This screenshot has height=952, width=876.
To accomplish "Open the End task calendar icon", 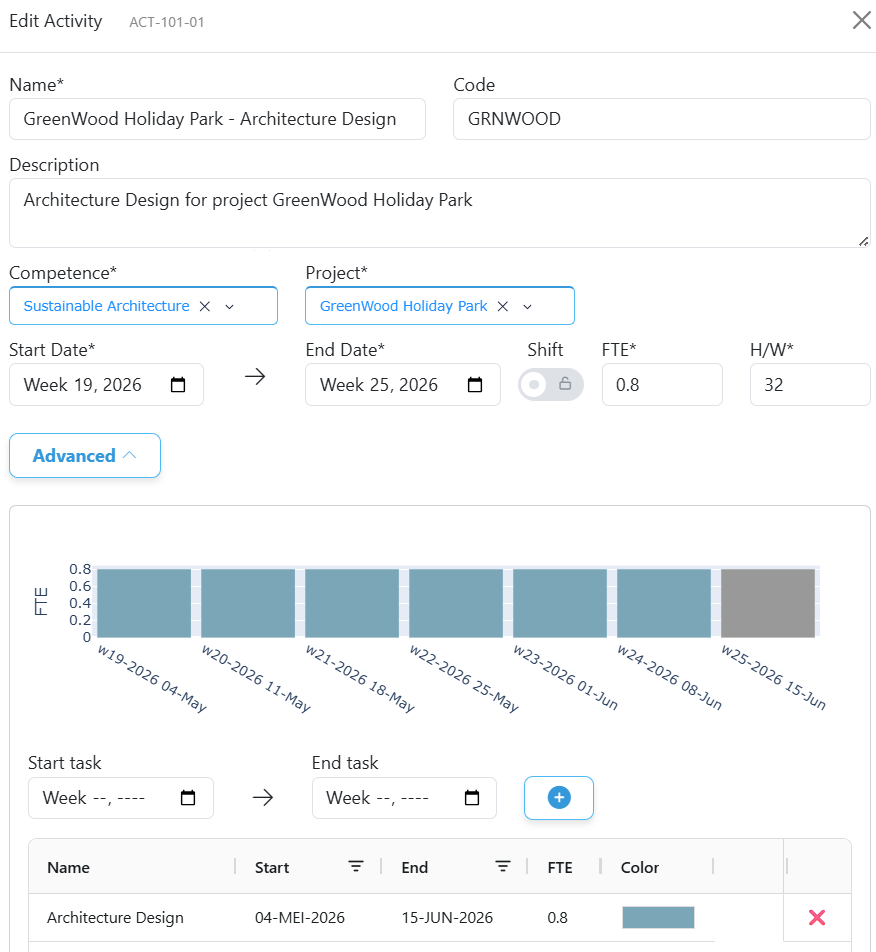I will click(x=472, y=797).
